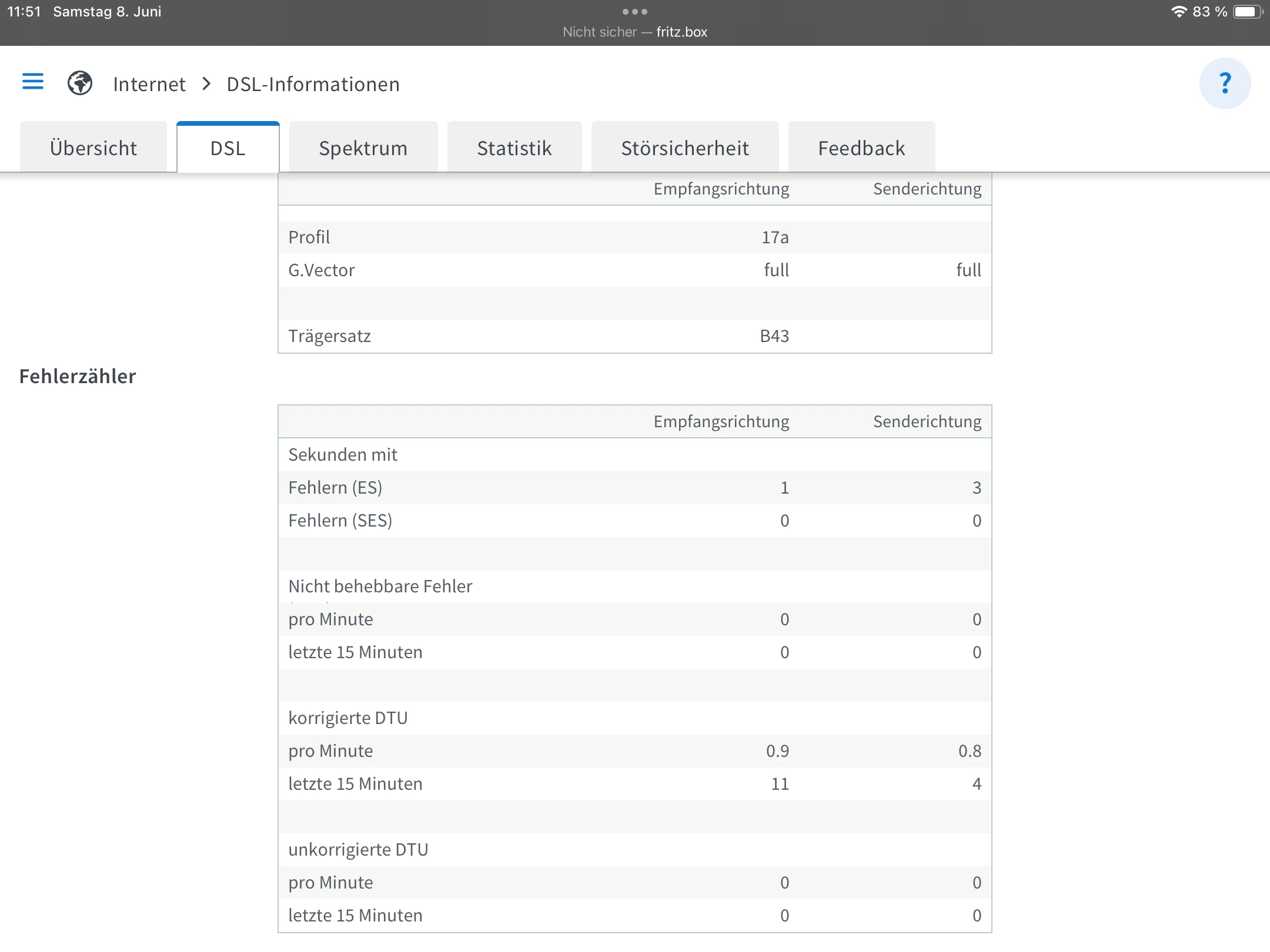The height and width of the screenshot is (952, 1270).
Task: Switch to the Übersicht tab
Action: [93, 148]
